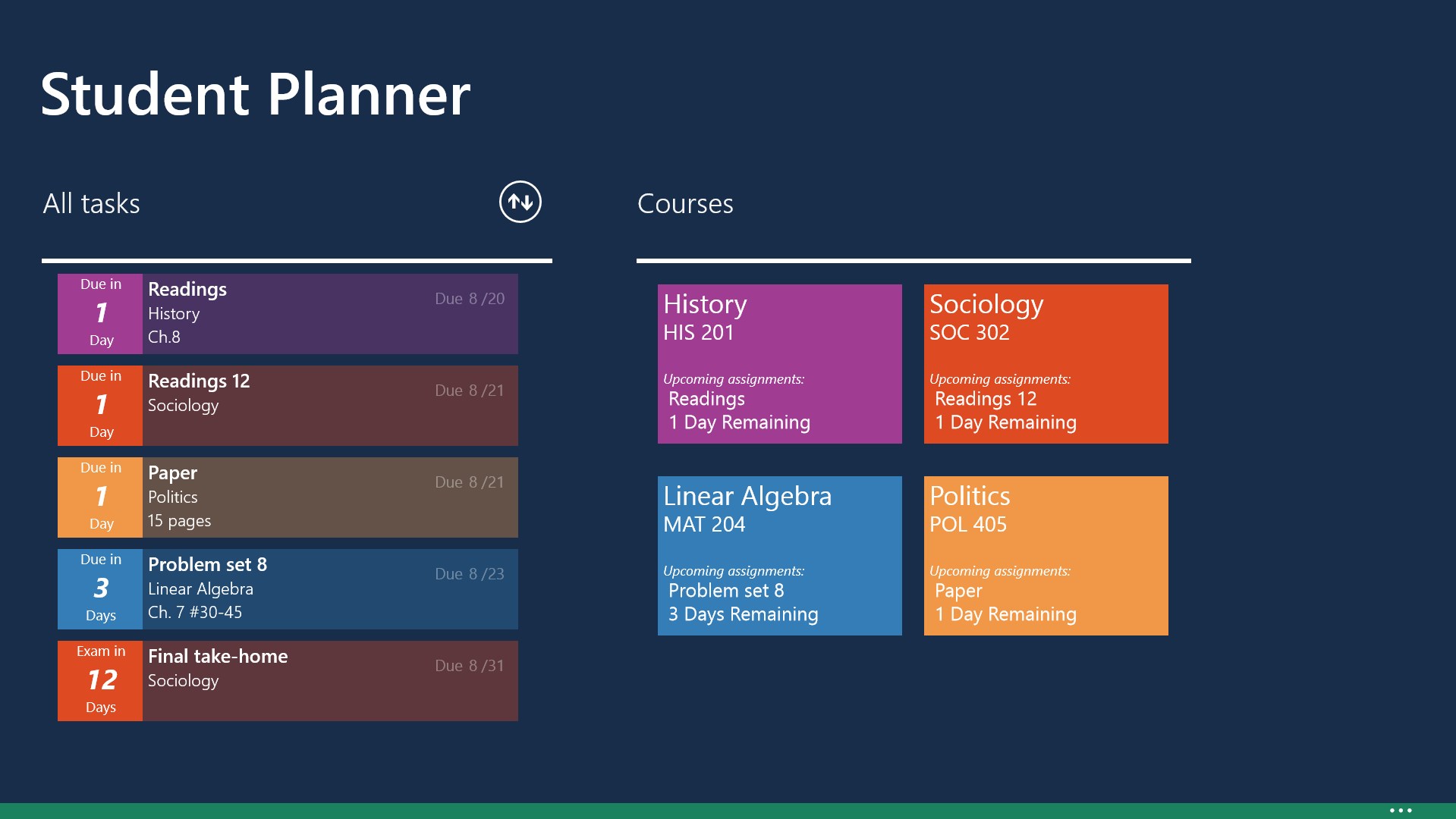The image size is (1456, 819).
Task: Click the Problem set 8 task title
Action: point(207,565)
